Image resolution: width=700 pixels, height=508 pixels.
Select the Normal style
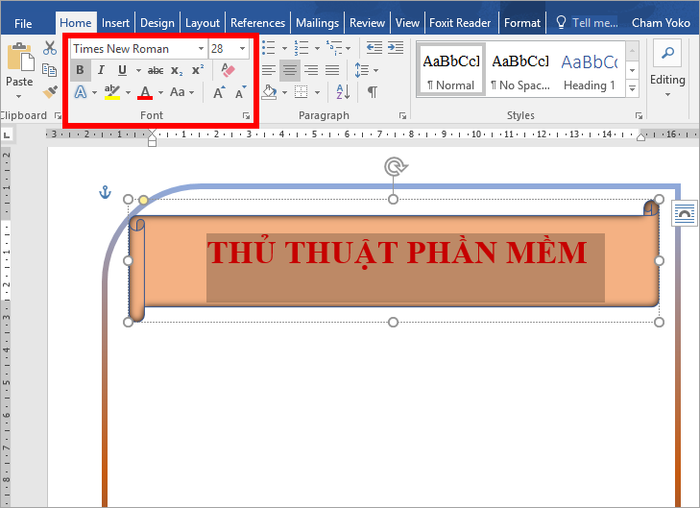451,70
